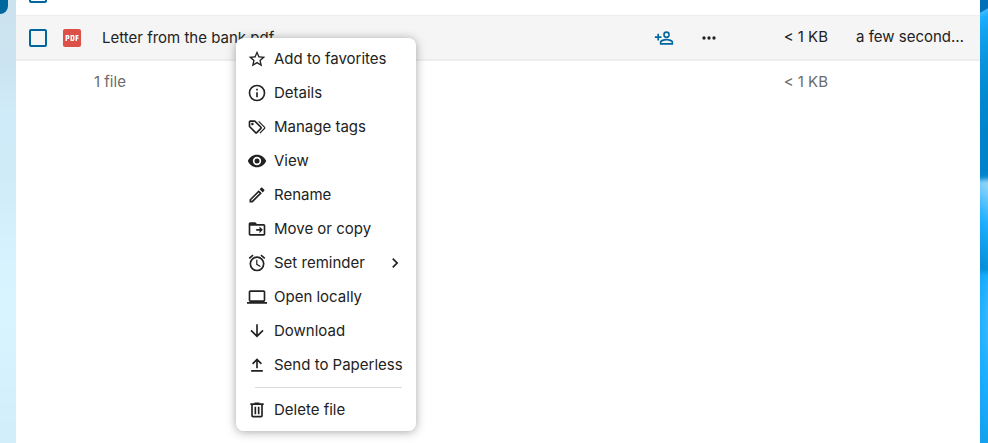Click the modified time 'a few second...' text

pos(909,37)
